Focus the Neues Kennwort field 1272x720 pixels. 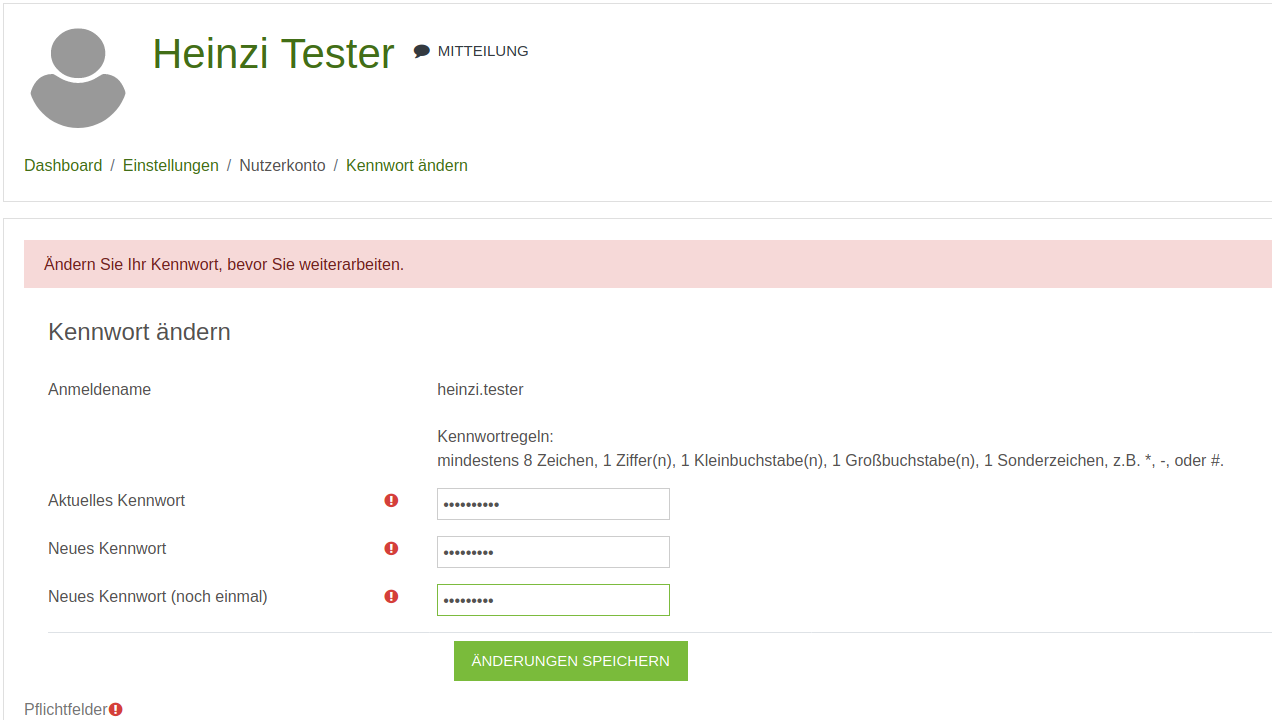[553, 552]
